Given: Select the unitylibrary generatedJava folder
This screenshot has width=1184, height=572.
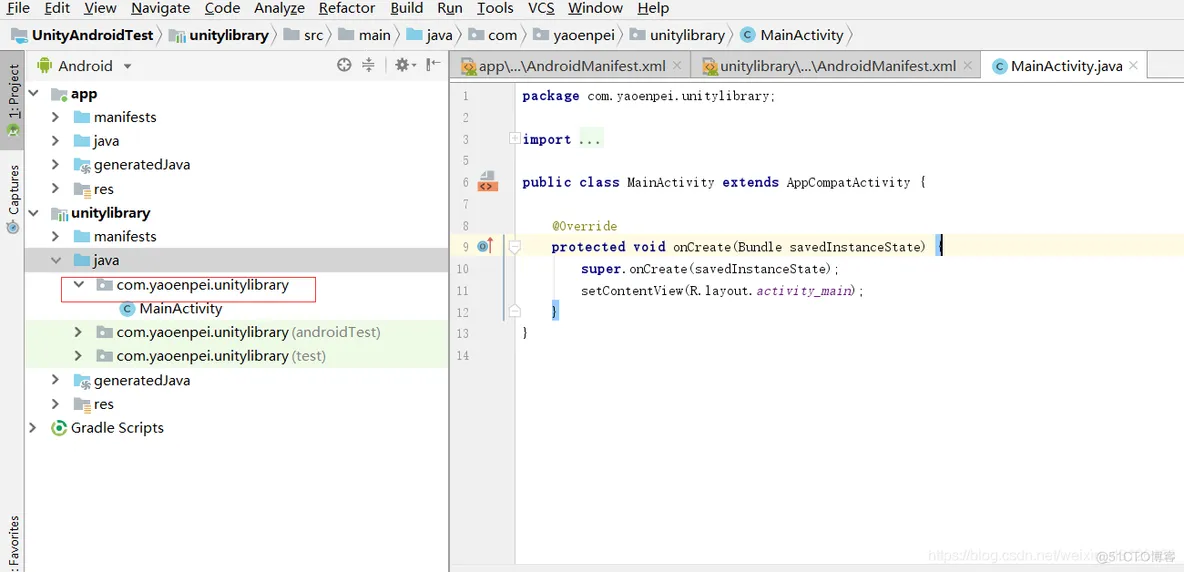Looking at the screenshot, I should tap(131, 380).
